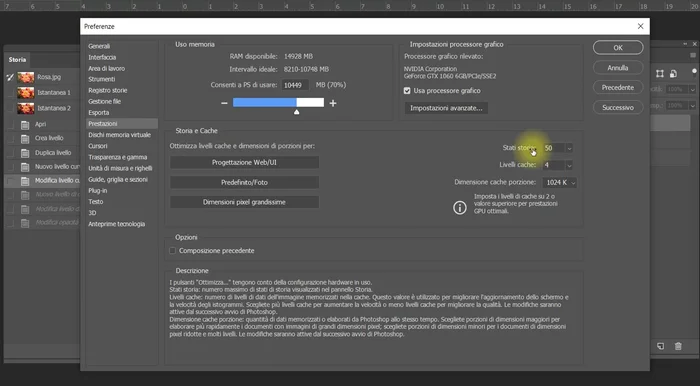700x386 pixels.
Task: Open the Stati storia dropdown arrow
Action: [x=569, y=148]
